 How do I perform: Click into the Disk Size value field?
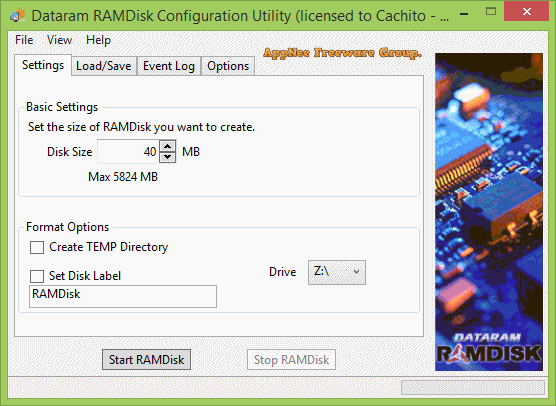point(128,152)
